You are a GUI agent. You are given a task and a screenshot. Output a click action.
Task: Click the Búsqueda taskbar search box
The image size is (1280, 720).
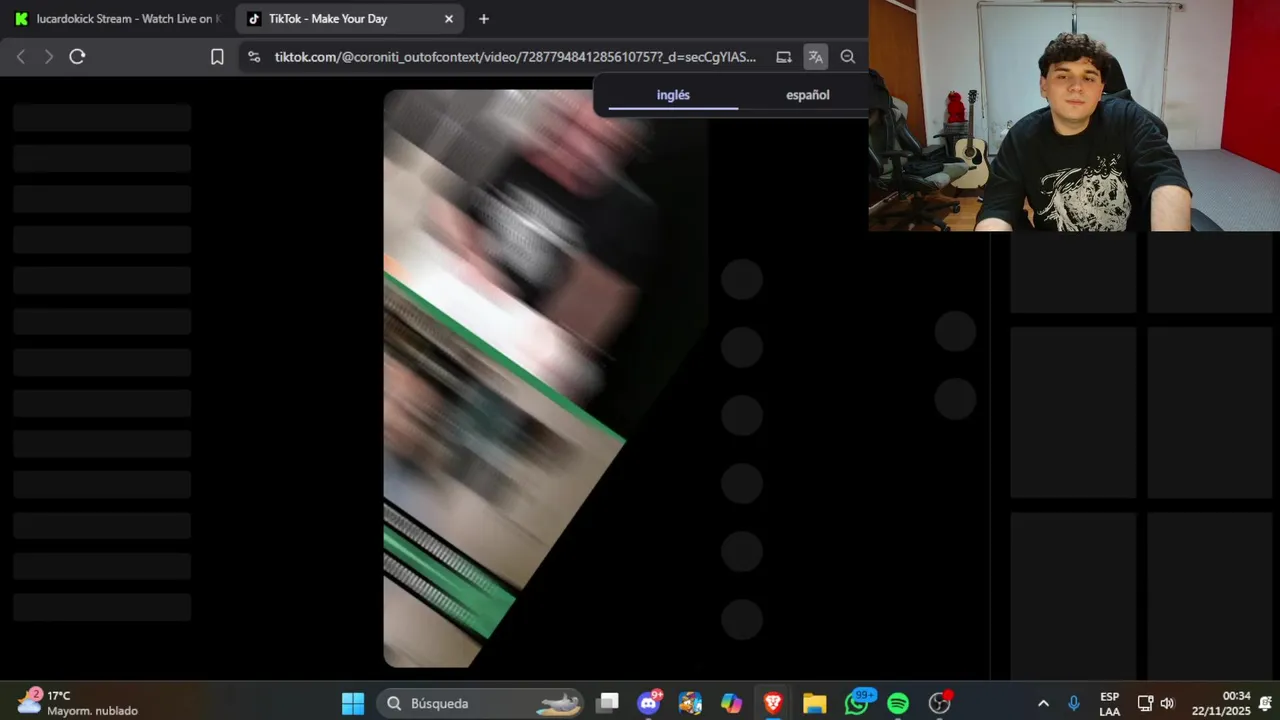tap(480, 703)
